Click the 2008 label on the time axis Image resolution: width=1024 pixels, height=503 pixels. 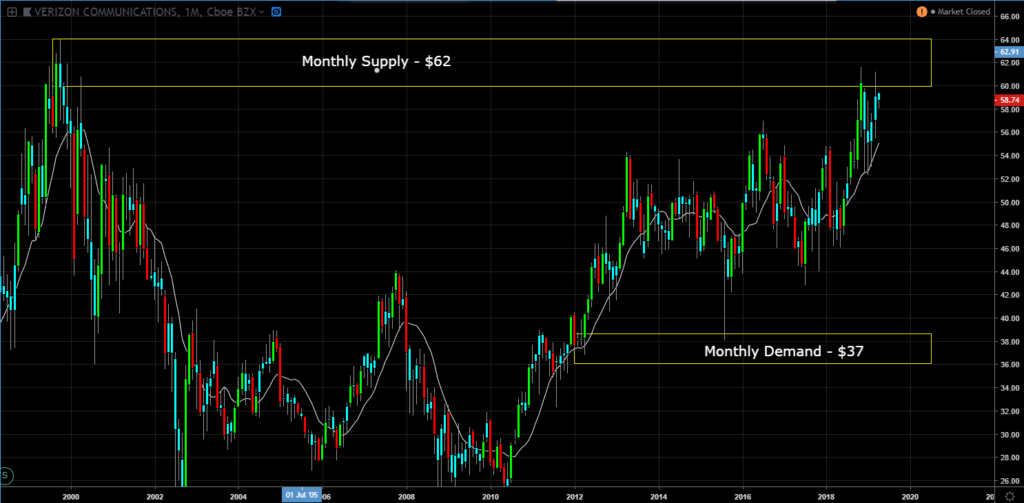(x=407, y=496)
